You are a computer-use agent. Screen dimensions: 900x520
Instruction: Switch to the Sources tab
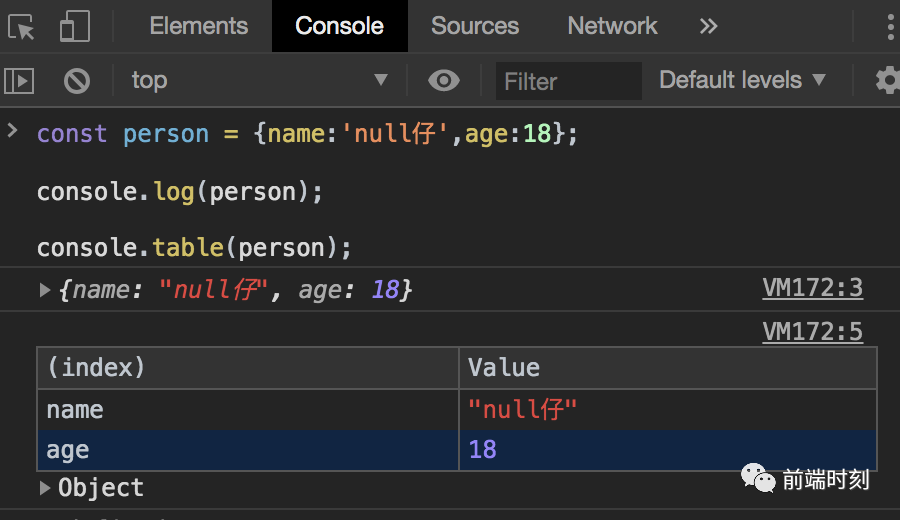[x=475, y=26]
